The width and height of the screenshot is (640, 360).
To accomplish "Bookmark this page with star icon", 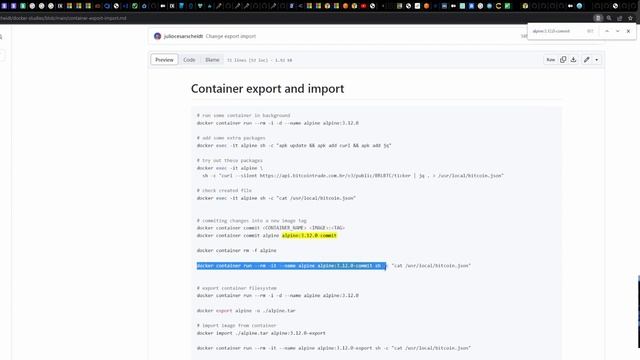I will [x=630, y=18].
